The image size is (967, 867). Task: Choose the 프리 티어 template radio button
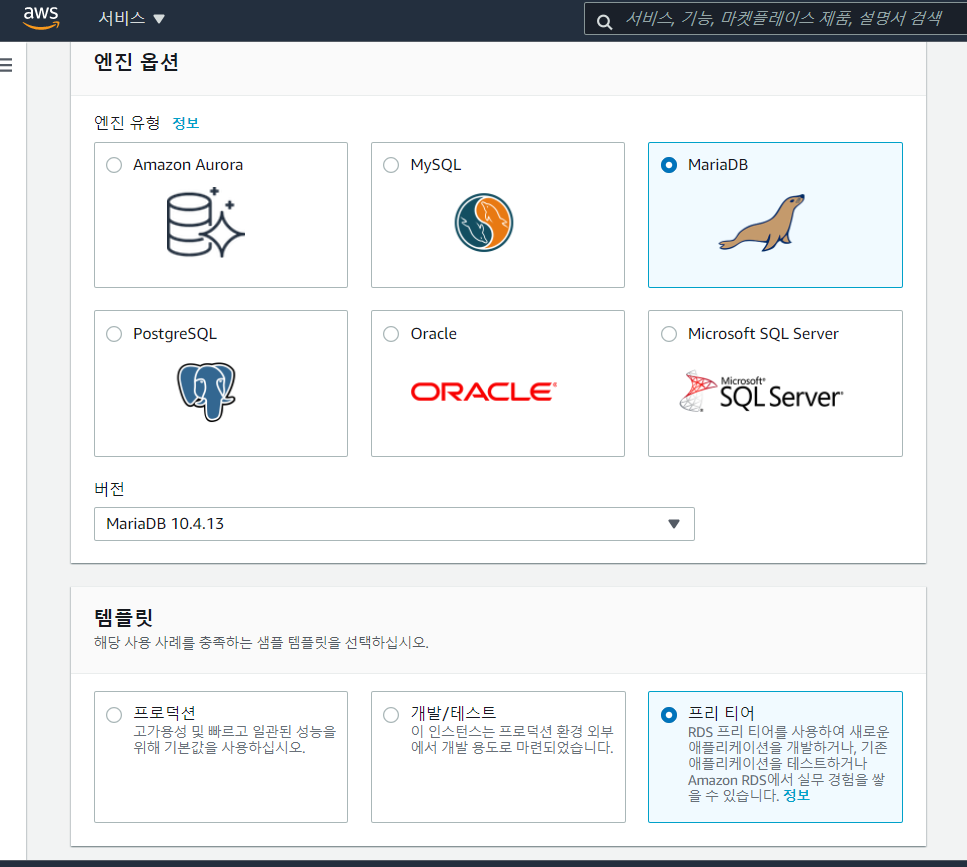pos(669,715)
